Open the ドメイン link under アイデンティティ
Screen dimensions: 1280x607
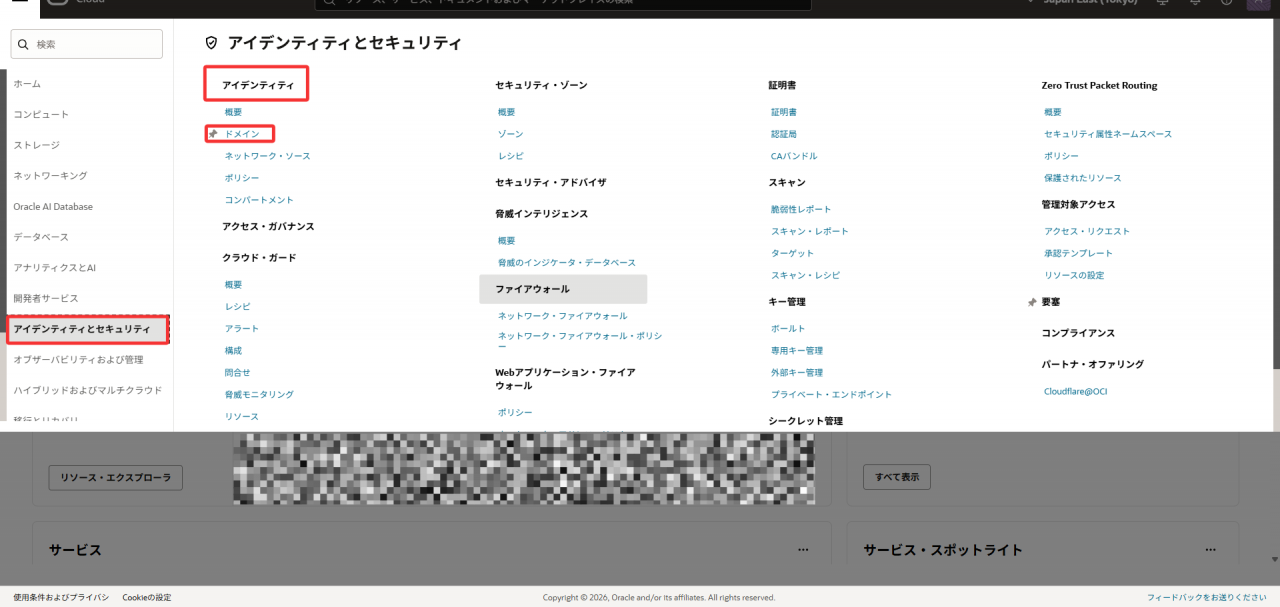242,134
